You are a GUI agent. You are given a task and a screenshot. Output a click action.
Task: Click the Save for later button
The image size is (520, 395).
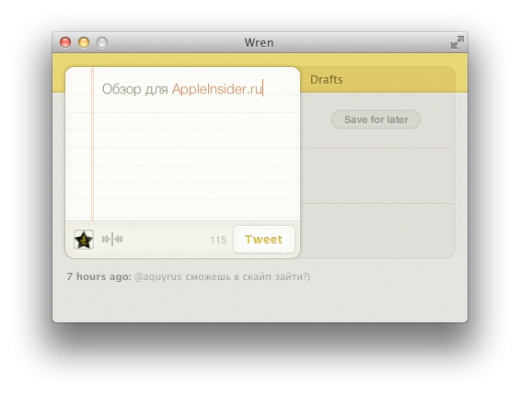[376, 119]
